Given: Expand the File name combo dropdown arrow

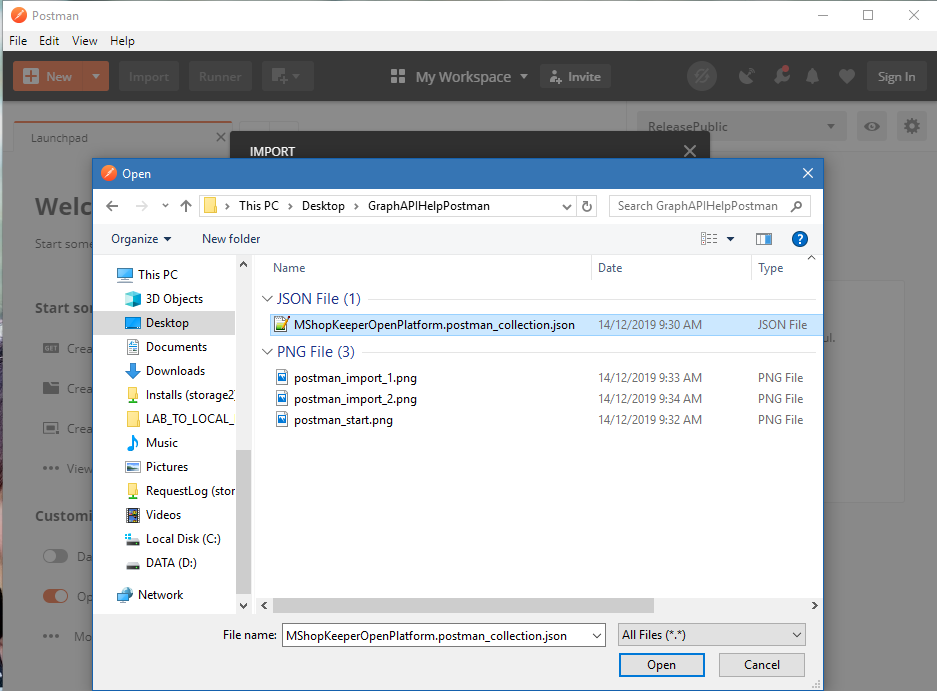Looking at the screenshot, I should (596, 635).
